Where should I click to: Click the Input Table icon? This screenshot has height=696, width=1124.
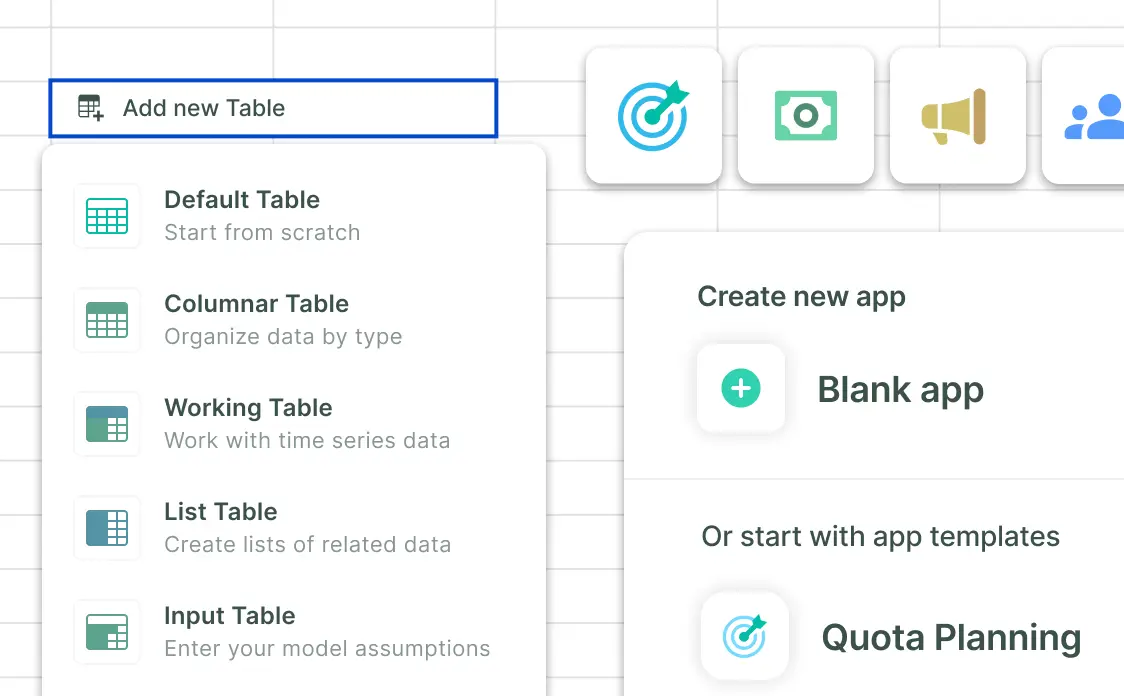[107, 631]
